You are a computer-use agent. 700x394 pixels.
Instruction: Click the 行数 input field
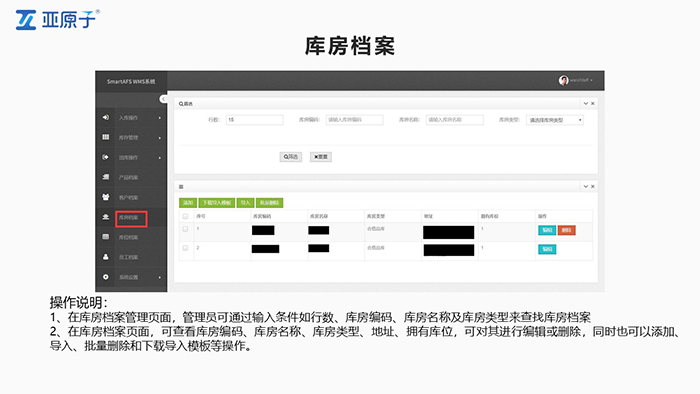254,120
